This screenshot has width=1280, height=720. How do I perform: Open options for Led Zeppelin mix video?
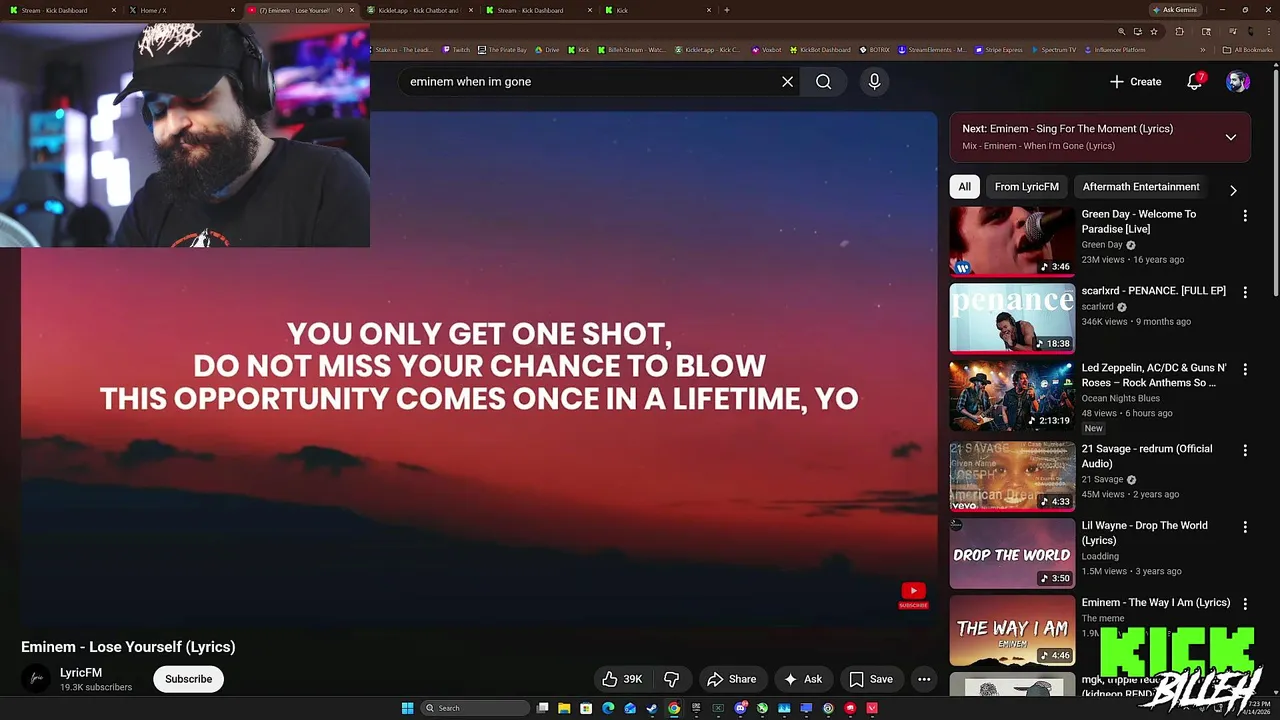[x=1245, y=370]
